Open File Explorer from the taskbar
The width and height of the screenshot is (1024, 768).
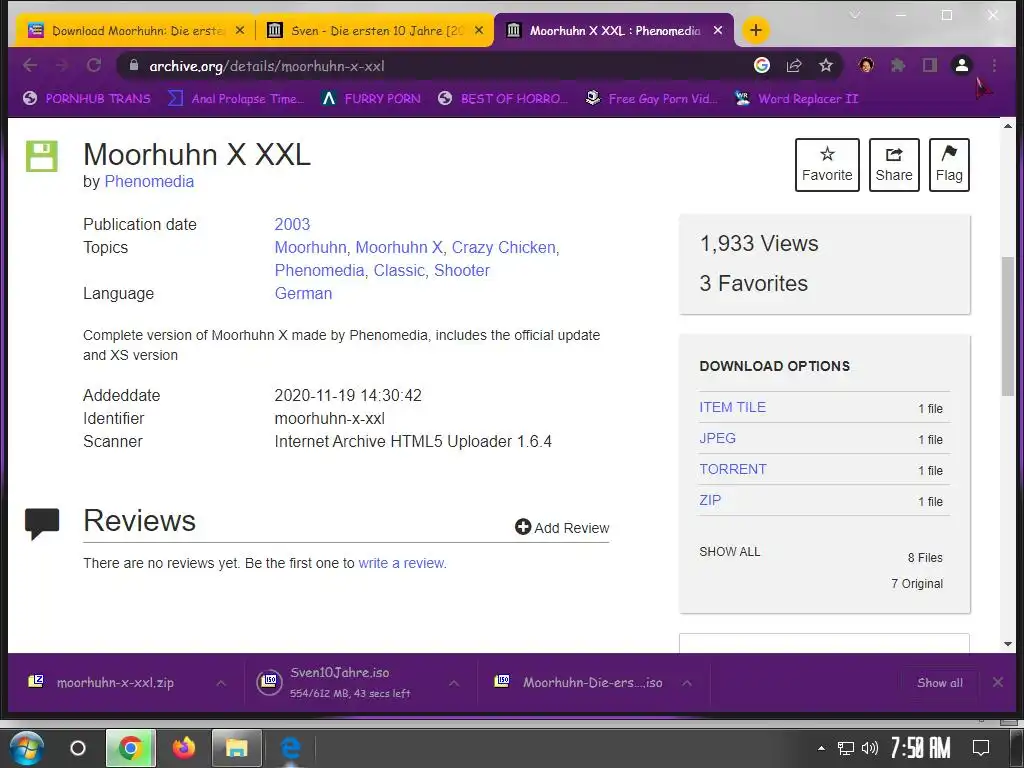(236, 748)
